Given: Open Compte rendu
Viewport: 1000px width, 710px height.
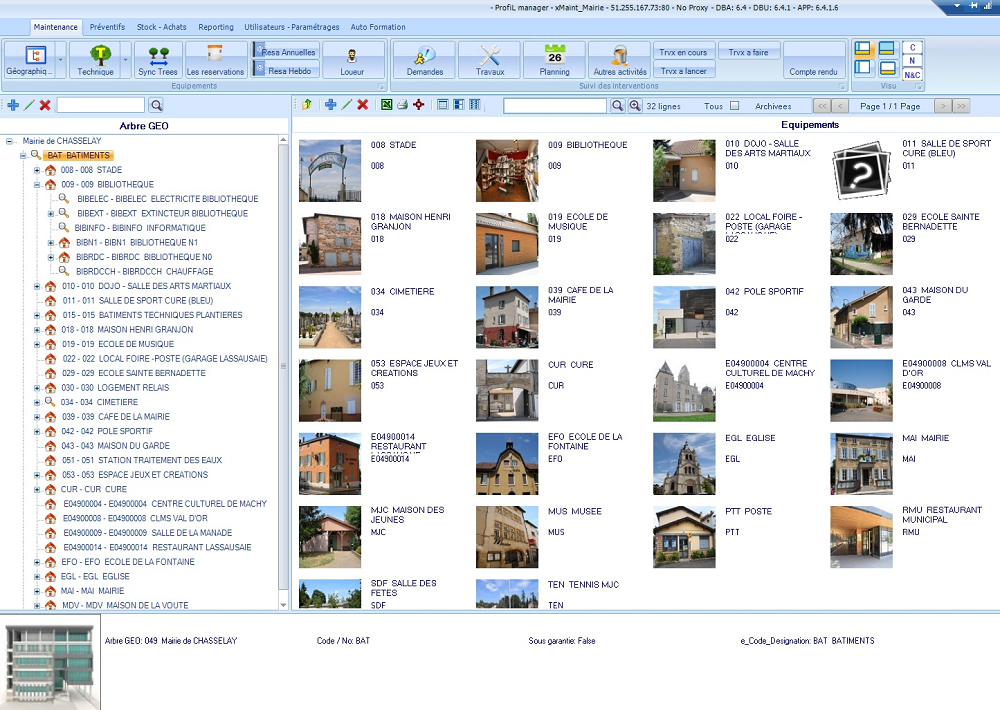Looking at the screenshot, I should click(813, 60).
